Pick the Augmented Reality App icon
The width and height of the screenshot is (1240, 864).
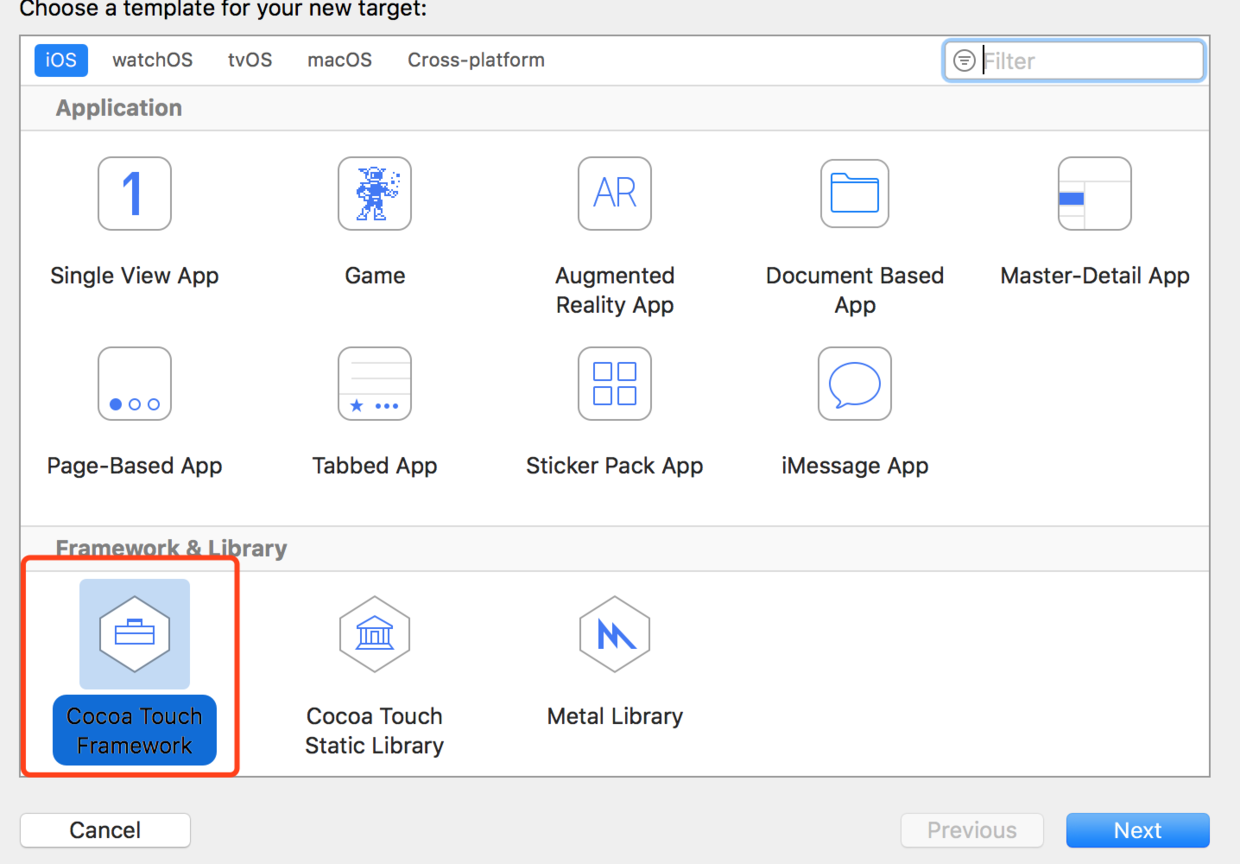[615, 194]
